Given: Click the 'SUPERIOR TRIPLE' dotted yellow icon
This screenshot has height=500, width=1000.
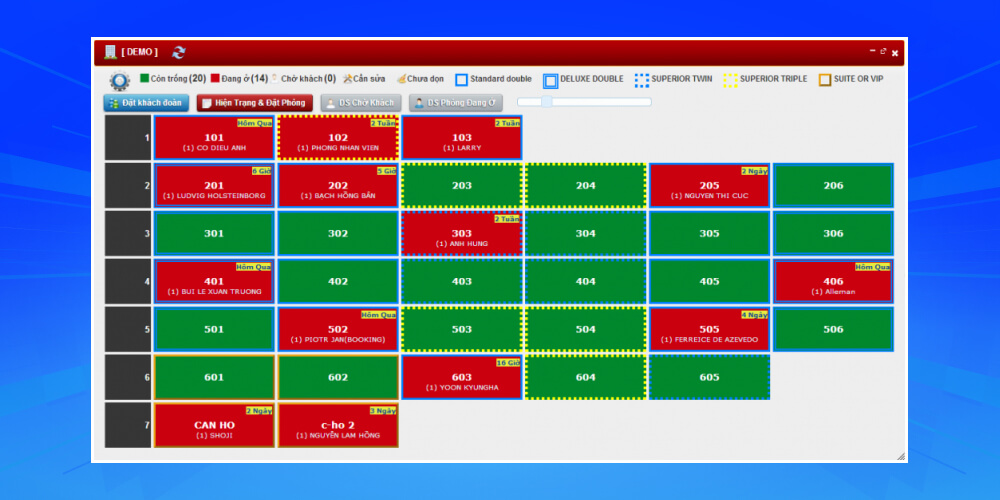Looking at the screenshot, I should pyautogui.click(x=731, y=80).
